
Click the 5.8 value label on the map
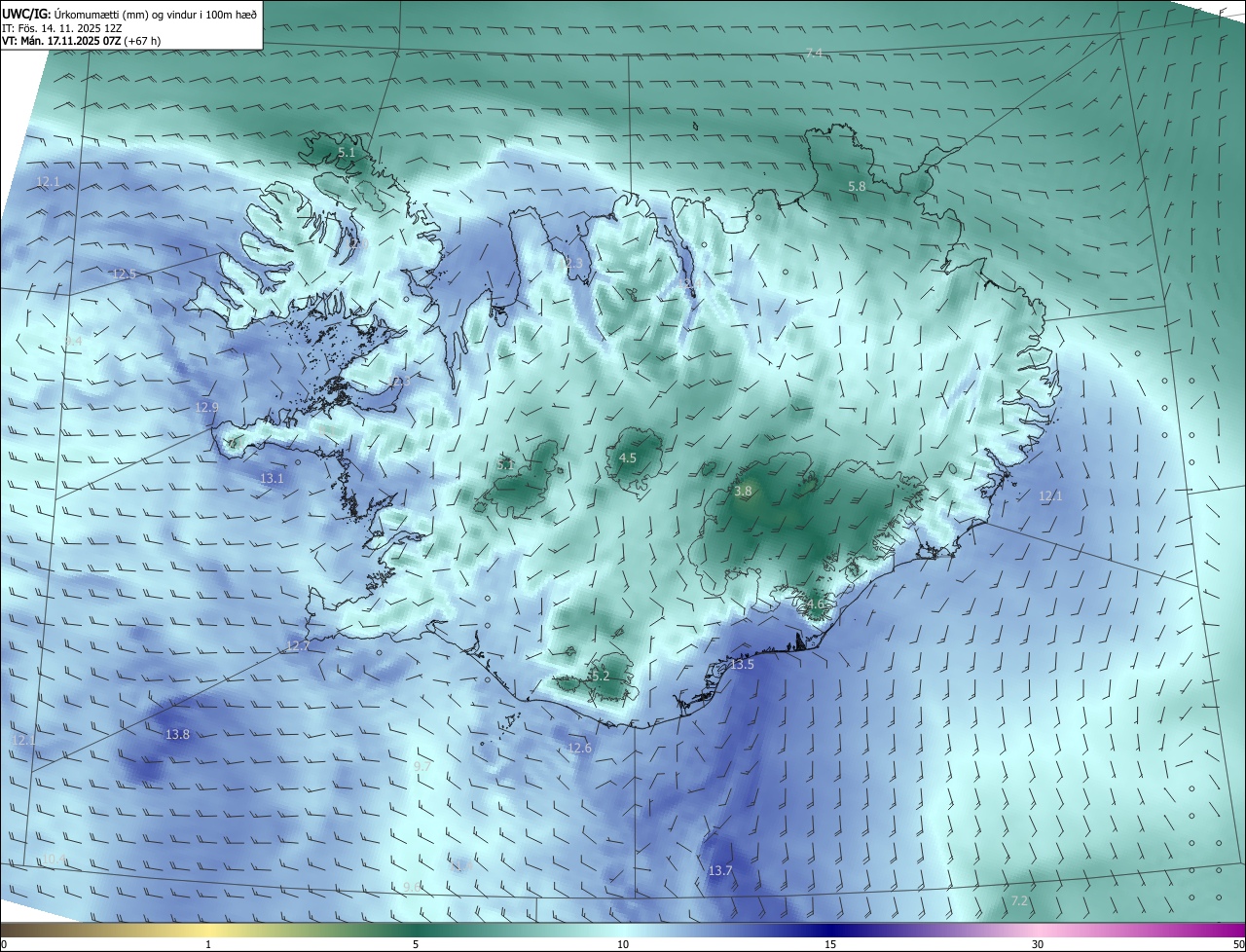point(857,186)
